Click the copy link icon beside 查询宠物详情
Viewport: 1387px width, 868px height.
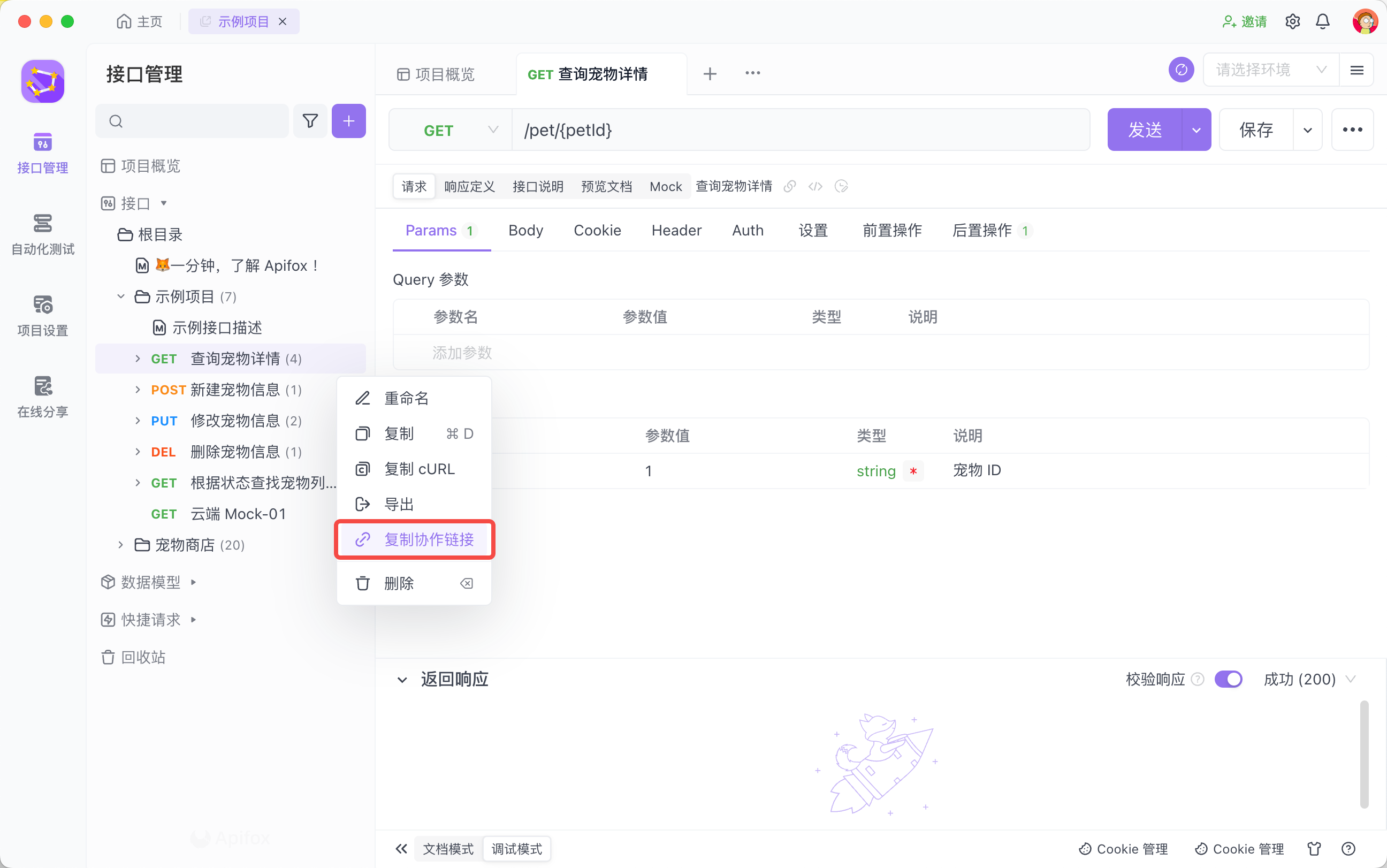[x=790, y=187]
